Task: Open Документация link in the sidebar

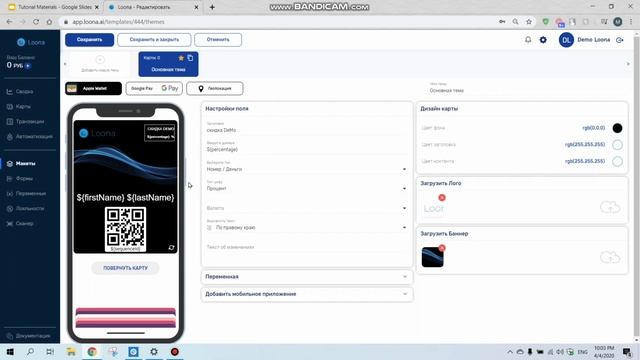Action: coord(32,336)
